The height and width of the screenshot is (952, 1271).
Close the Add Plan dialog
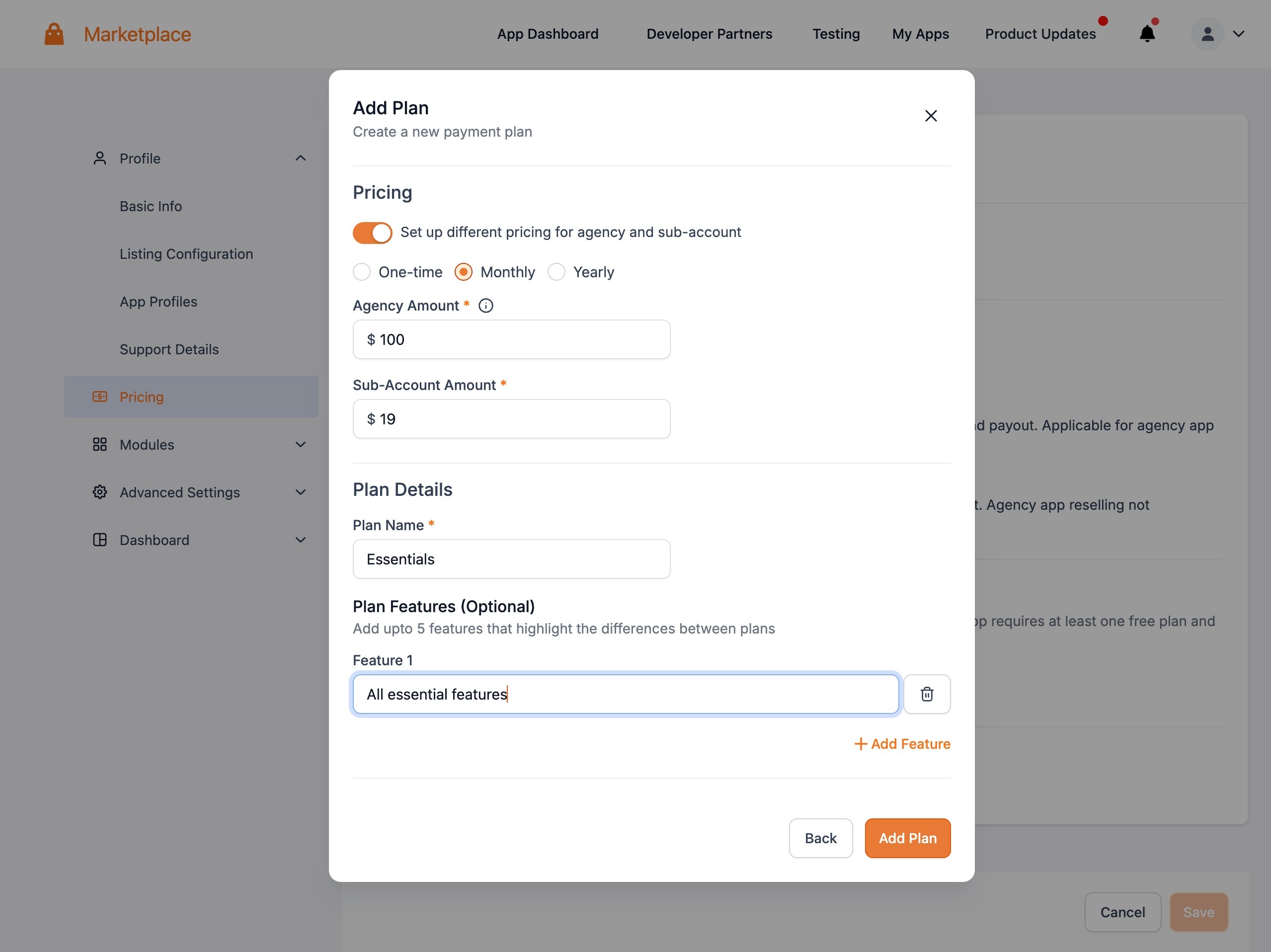[930, 116]
